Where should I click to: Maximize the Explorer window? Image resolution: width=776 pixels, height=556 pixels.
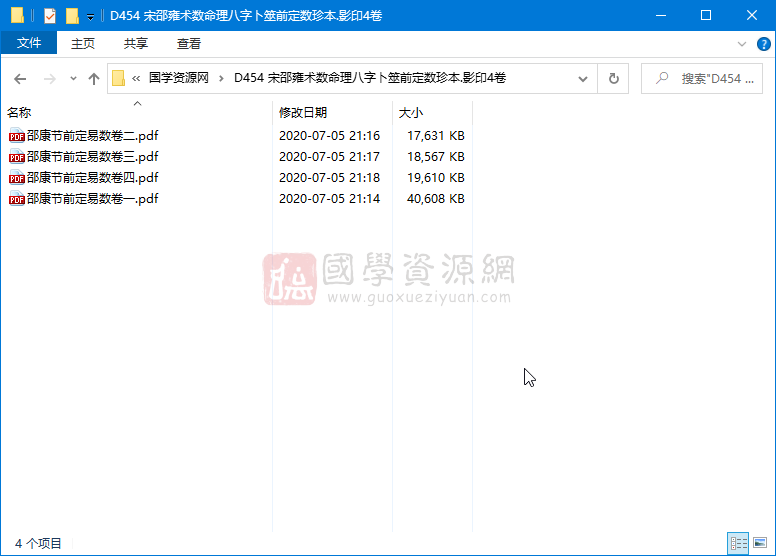coord(706,15)
